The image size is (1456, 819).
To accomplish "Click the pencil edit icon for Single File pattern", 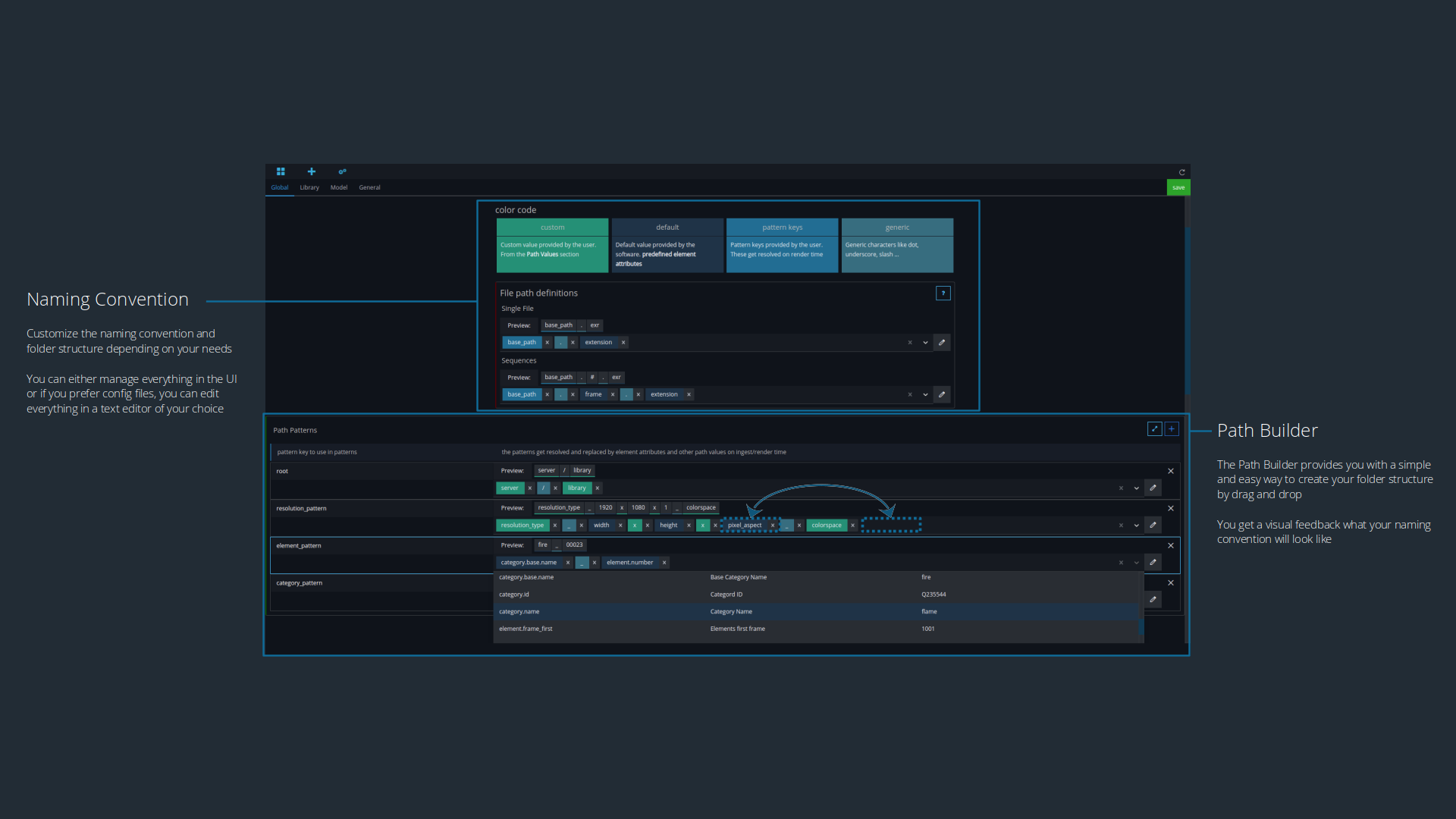I will (x=942, y=342).
